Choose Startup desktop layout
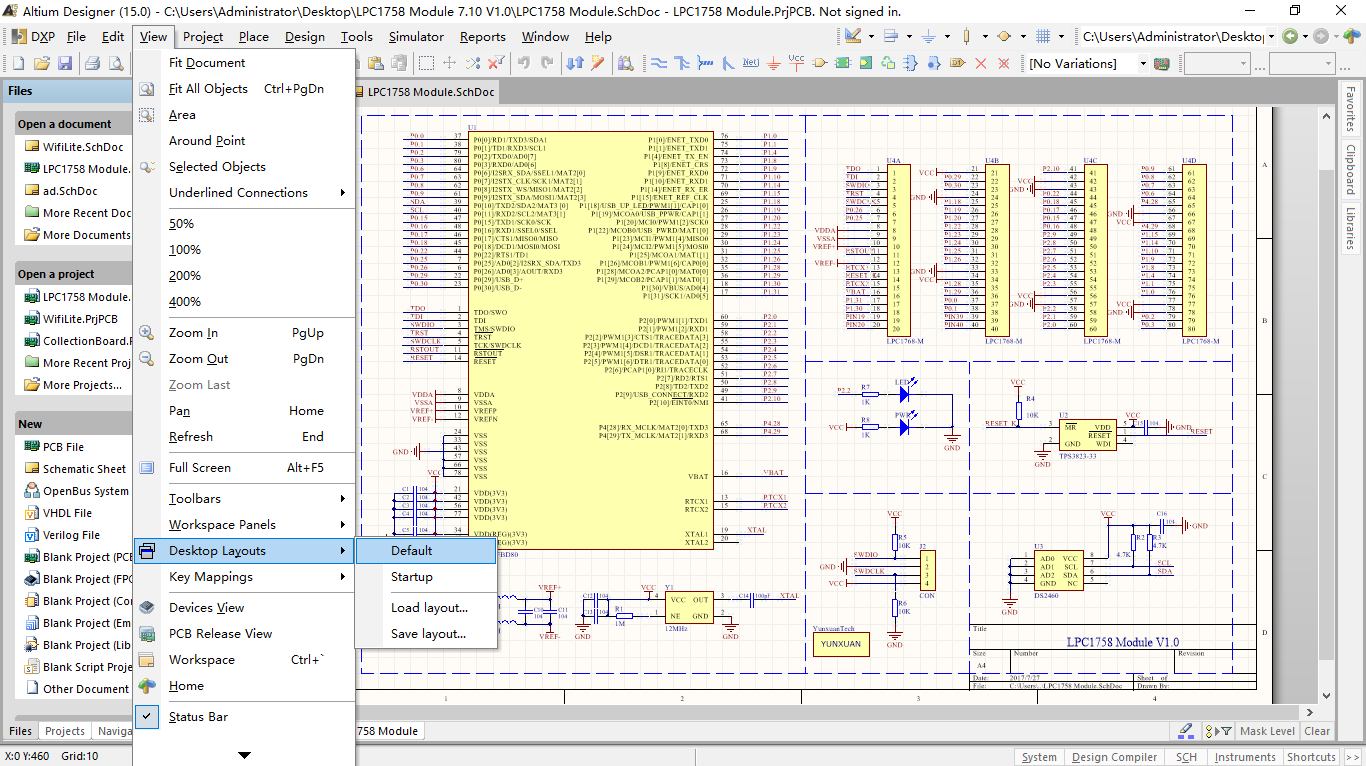1366x766 pixels. pyautogui.click(x=426, y=576)
